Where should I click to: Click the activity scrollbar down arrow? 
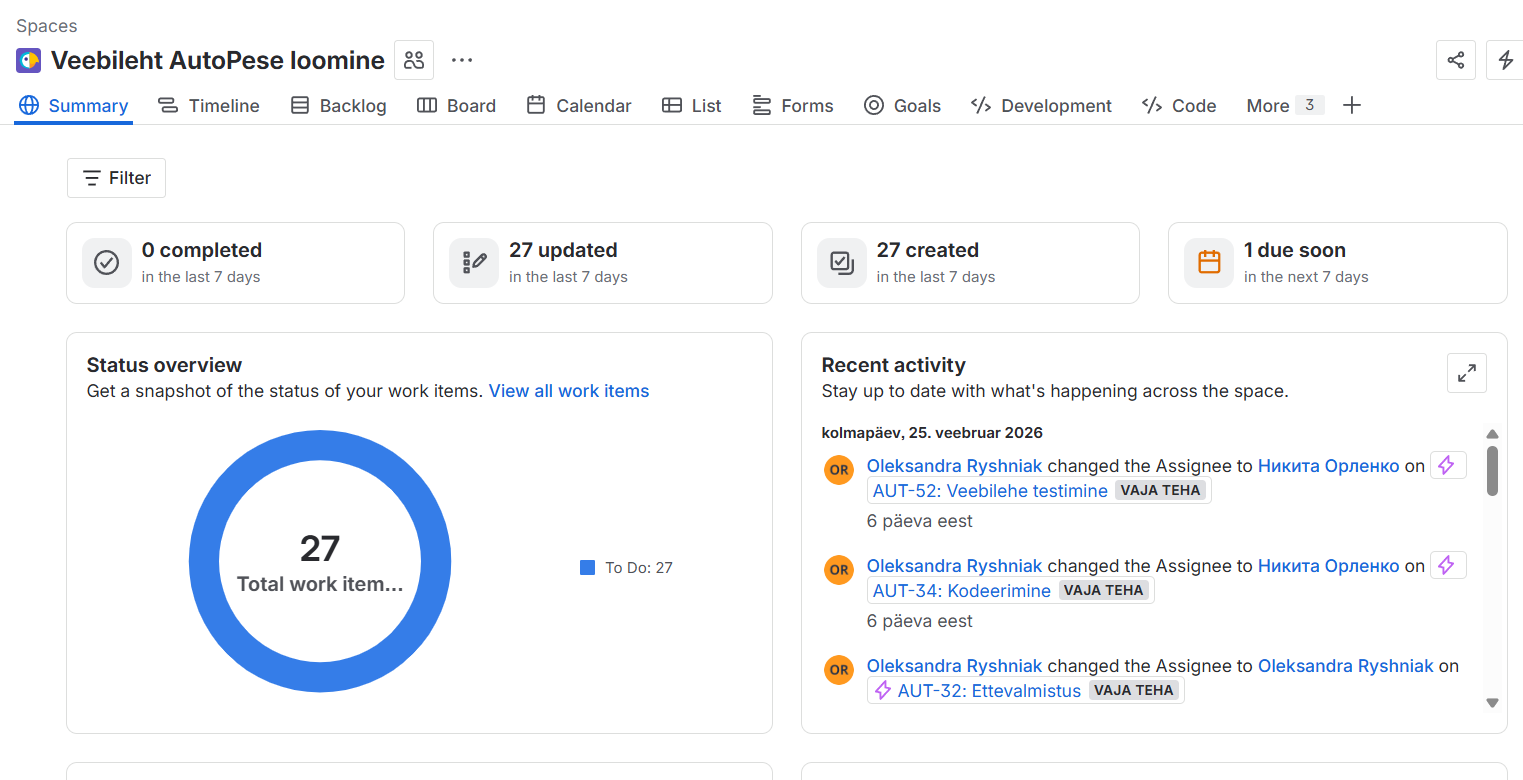tap(1492, 703)
